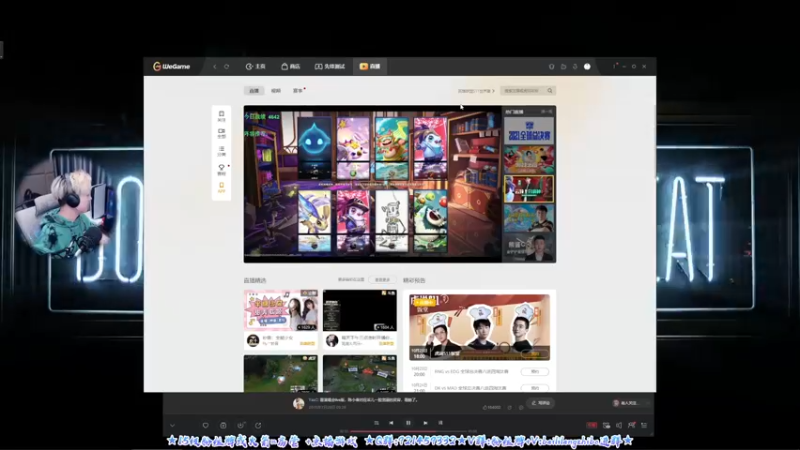The width and height of the screenshot is (800, 450).
Task: Click the square icon next to heart in player
Action: coord(223,426)
